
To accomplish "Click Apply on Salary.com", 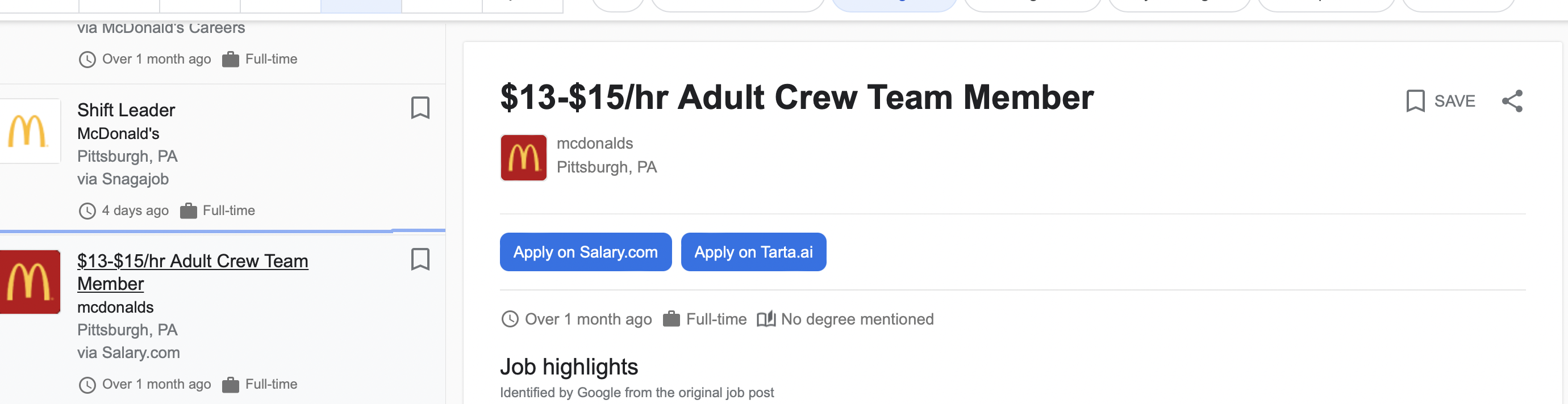I will click(x=585, y=252).
